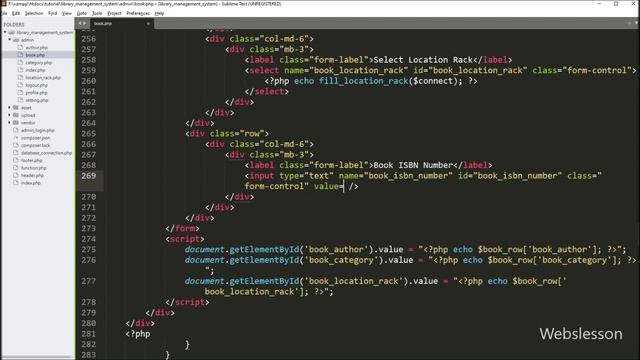This screenshot has width=640, height=360.
Task: Open the Find menu
Action: tap(52, 13)
